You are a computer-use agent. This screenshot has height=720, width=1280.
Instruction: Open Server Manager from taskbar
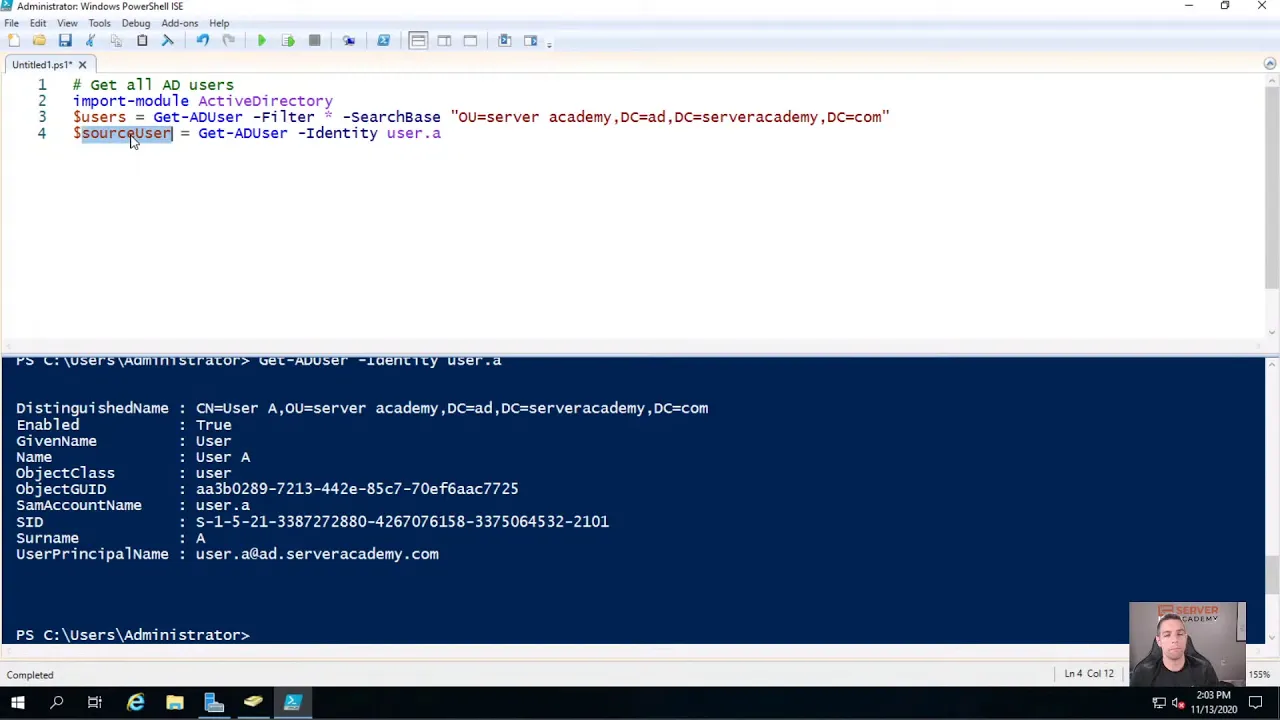pyautogui.click(x=214, y=703)
